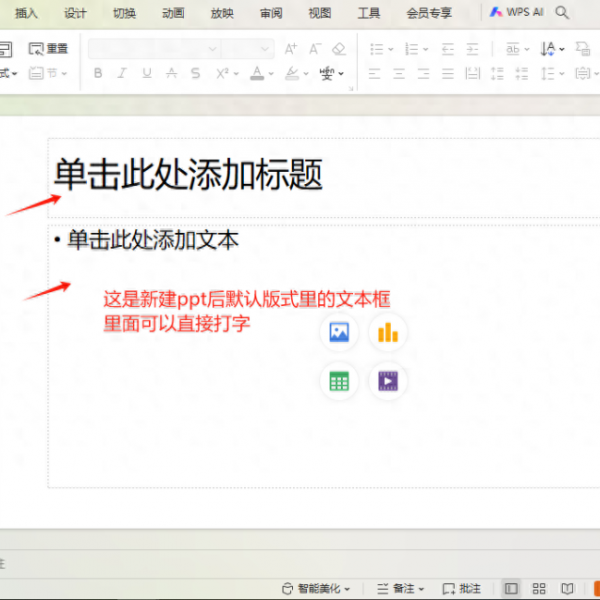The height and width of the screenshot is (600, 600).
Task: Insert picture via placeholder image icon
Action: click(339, 333)
